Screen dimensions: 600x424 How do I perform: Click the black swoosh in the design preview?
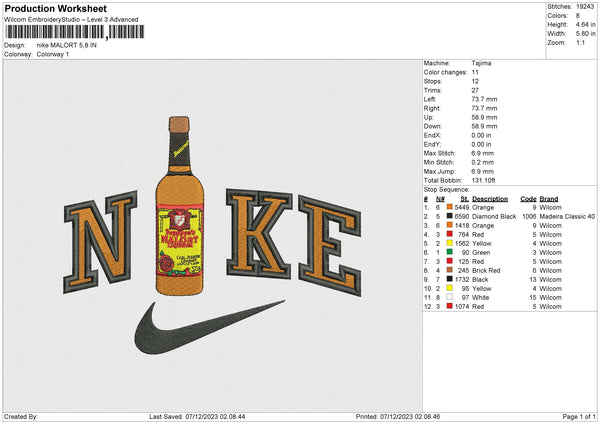pos(209,327)
